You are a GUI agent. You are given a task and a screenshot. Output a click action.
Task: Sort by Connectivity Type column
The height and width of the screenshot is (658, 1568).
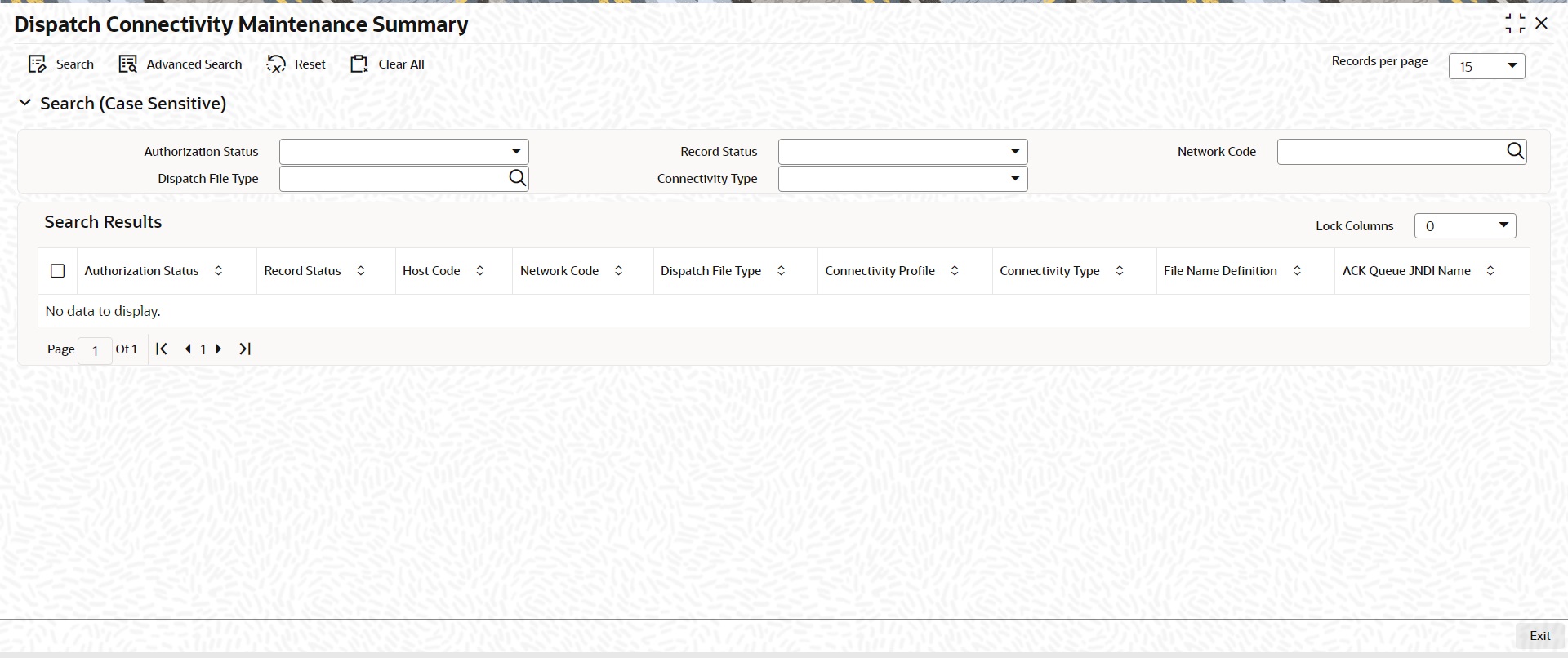pyautogui.click(x=1120, y=271)
